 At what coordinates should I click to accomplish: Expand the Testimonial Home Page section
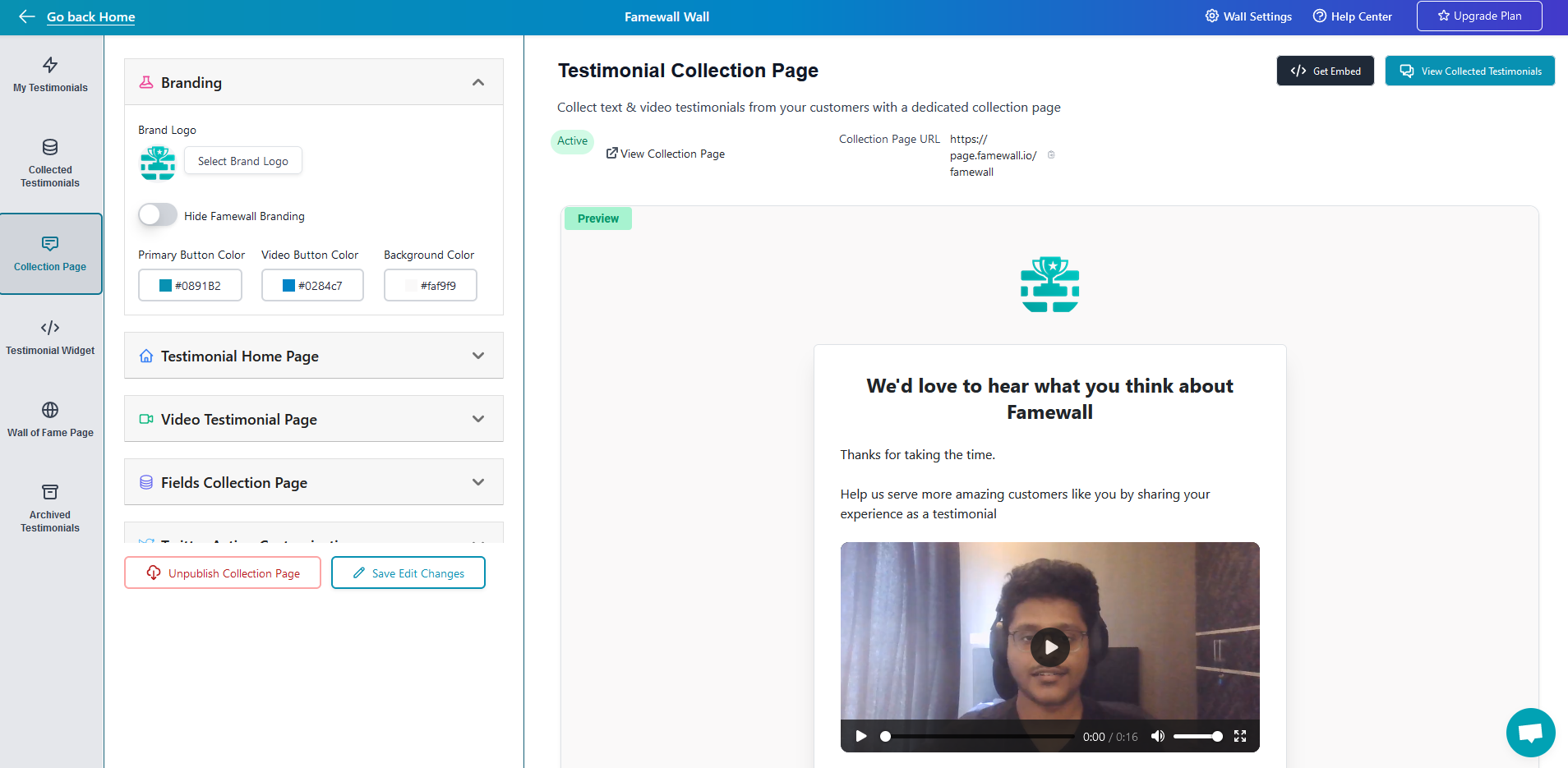point(478,356)
